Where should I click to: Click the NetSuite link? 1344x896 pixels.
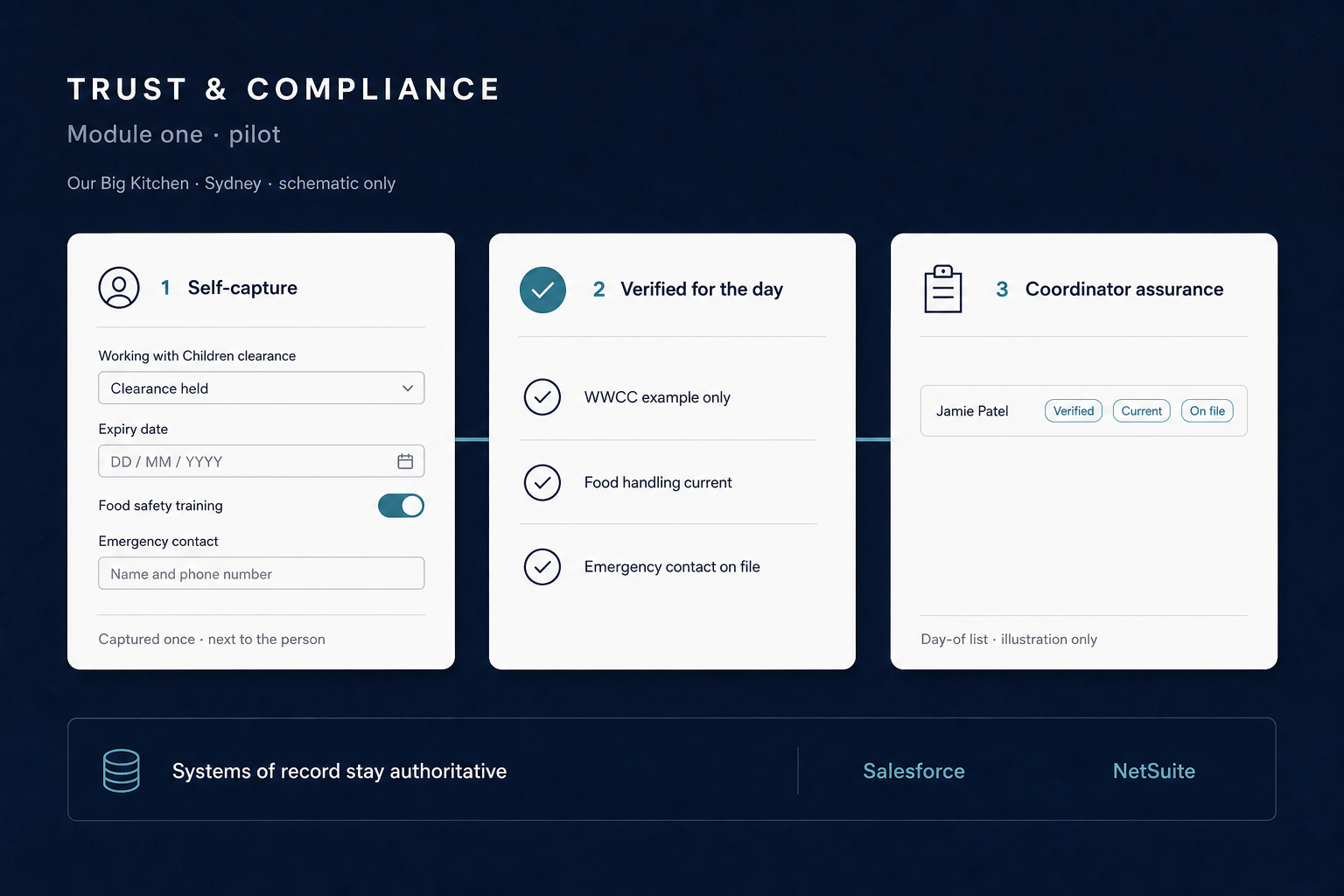[1154, 771]
